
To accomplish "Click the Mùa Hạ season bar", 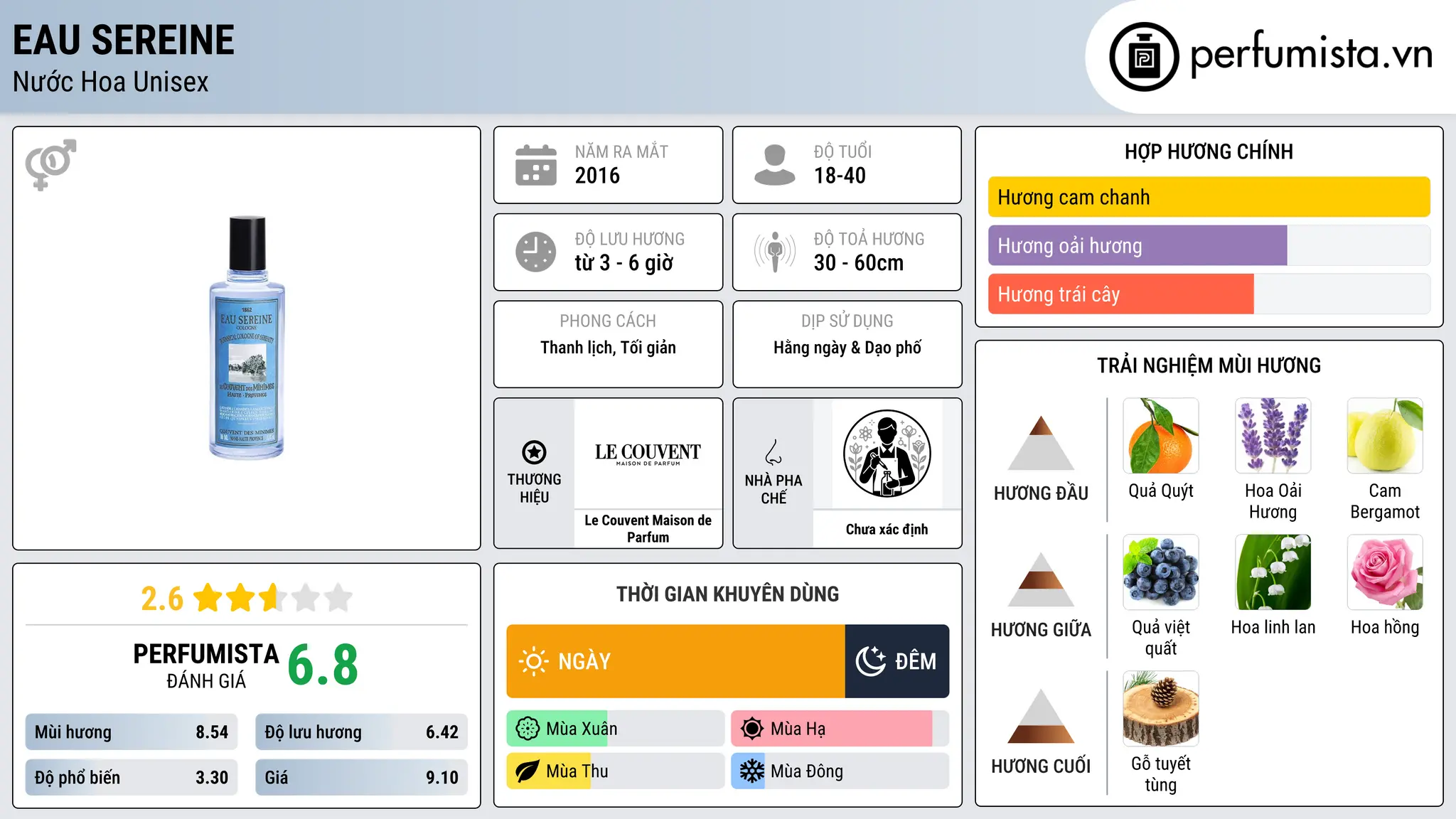I will click(x=840, y=729).
